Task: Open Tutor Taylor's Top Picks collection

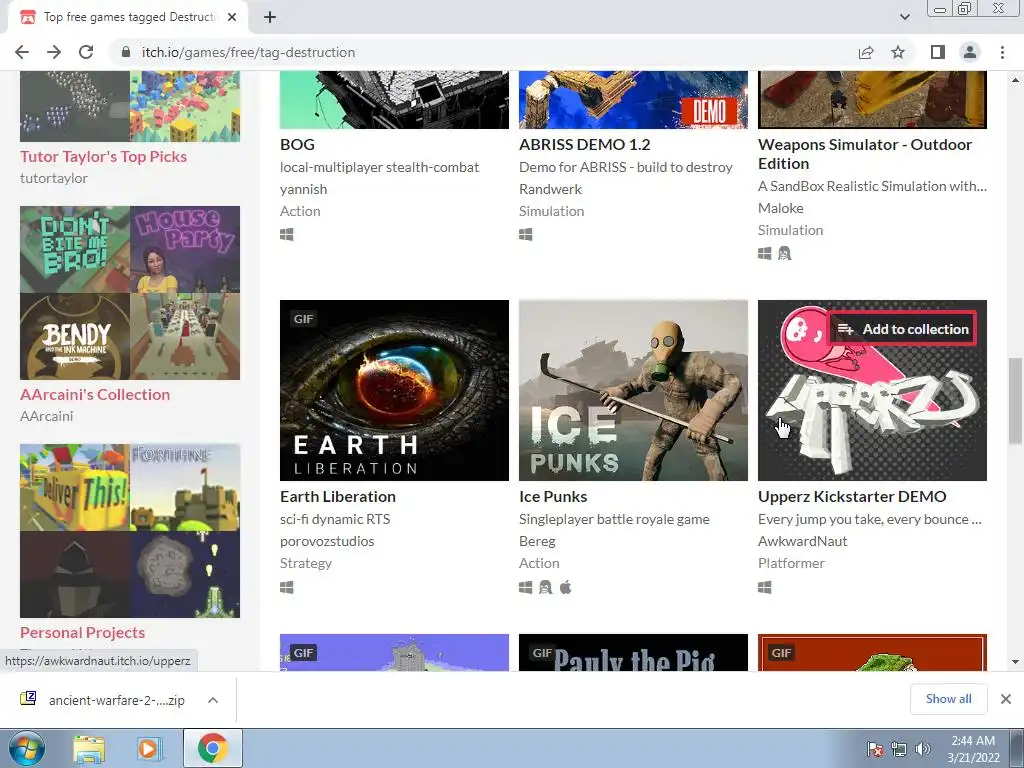Action: click(103, 156)
